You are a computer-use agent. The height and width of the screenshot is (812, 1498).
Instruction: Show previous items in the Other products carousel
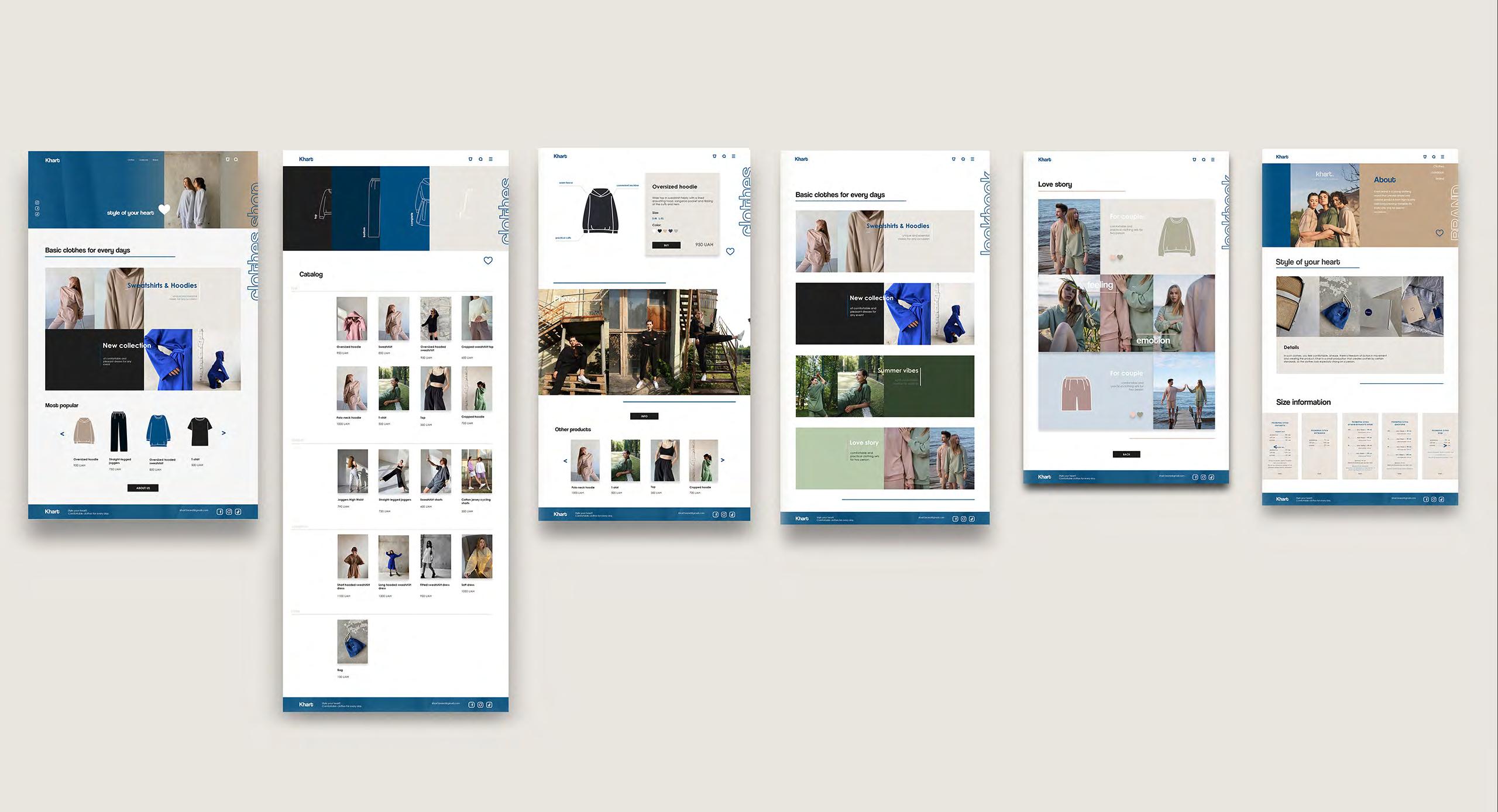point(565,460)
